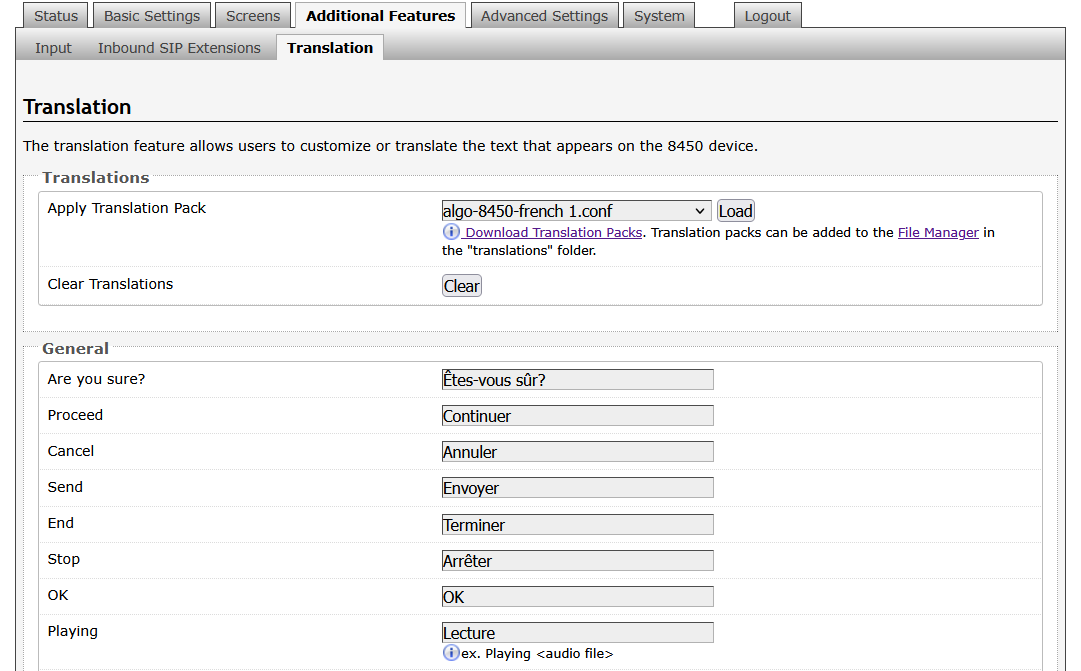The image size is (1081, 671).
Task: Open the Basic Settings tab
Action: (x=152, y=16)
